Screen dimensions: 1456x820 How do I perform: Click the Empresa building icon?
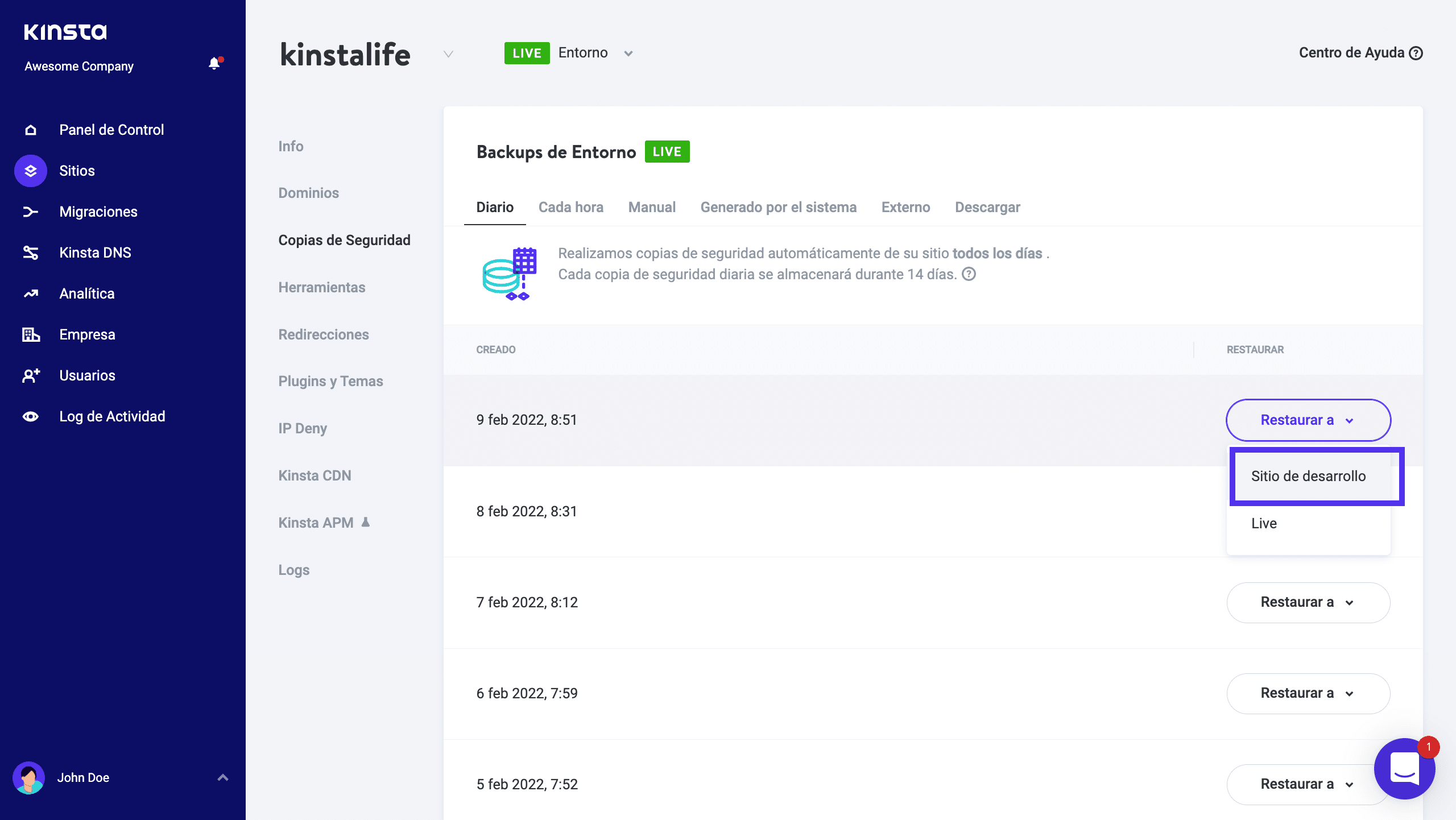[31, 334]
